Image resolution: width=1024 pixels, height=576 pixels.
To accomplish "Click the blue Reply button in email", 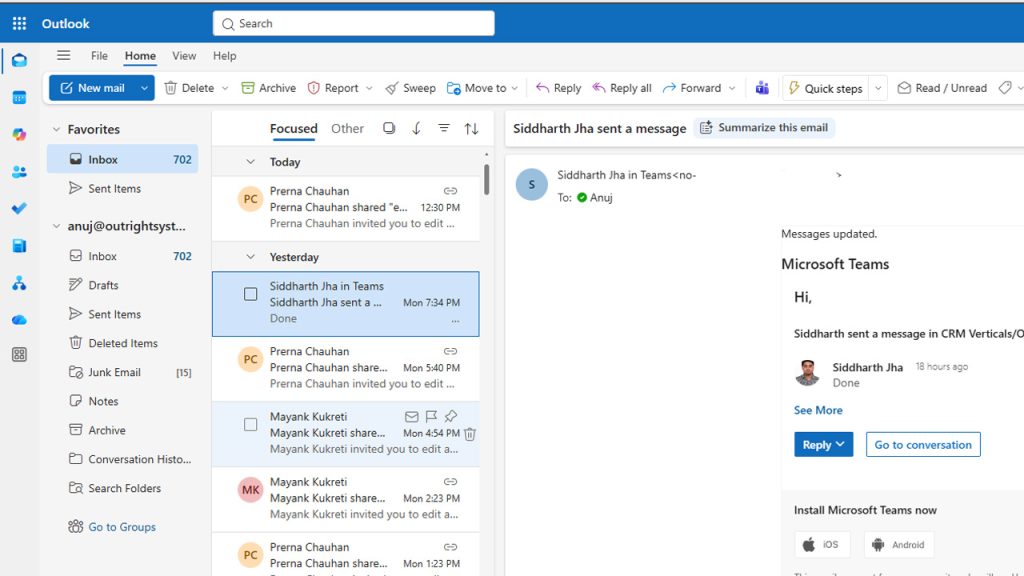I will click(824, 445).
